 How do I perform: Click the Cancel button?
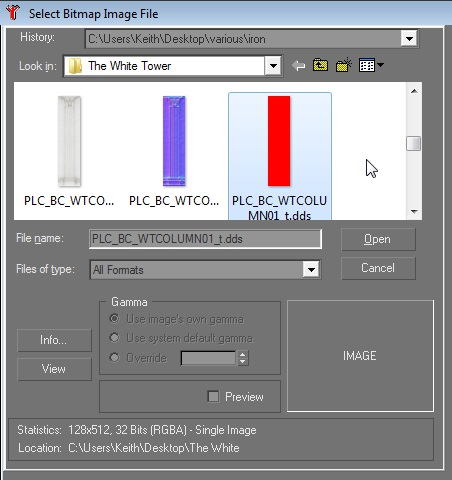click(x=378, y=268)
